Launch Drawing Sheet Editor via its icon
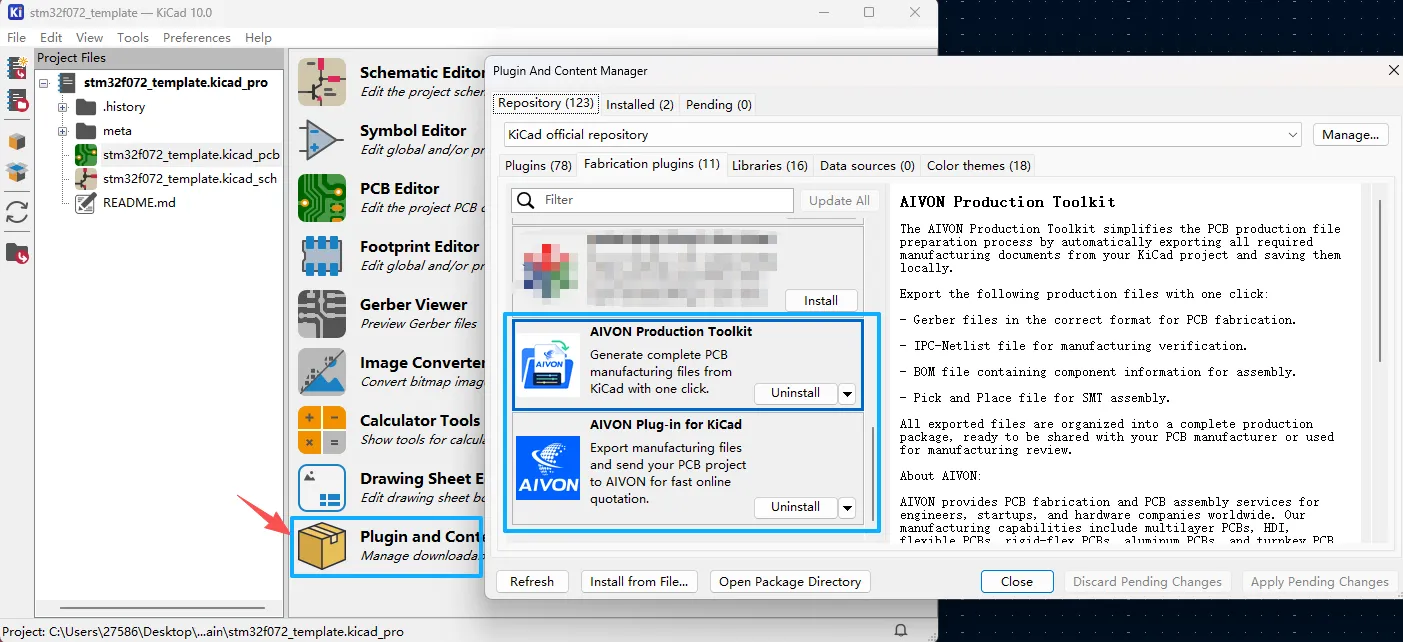The image size is (1403, 642). coord(322,488)
